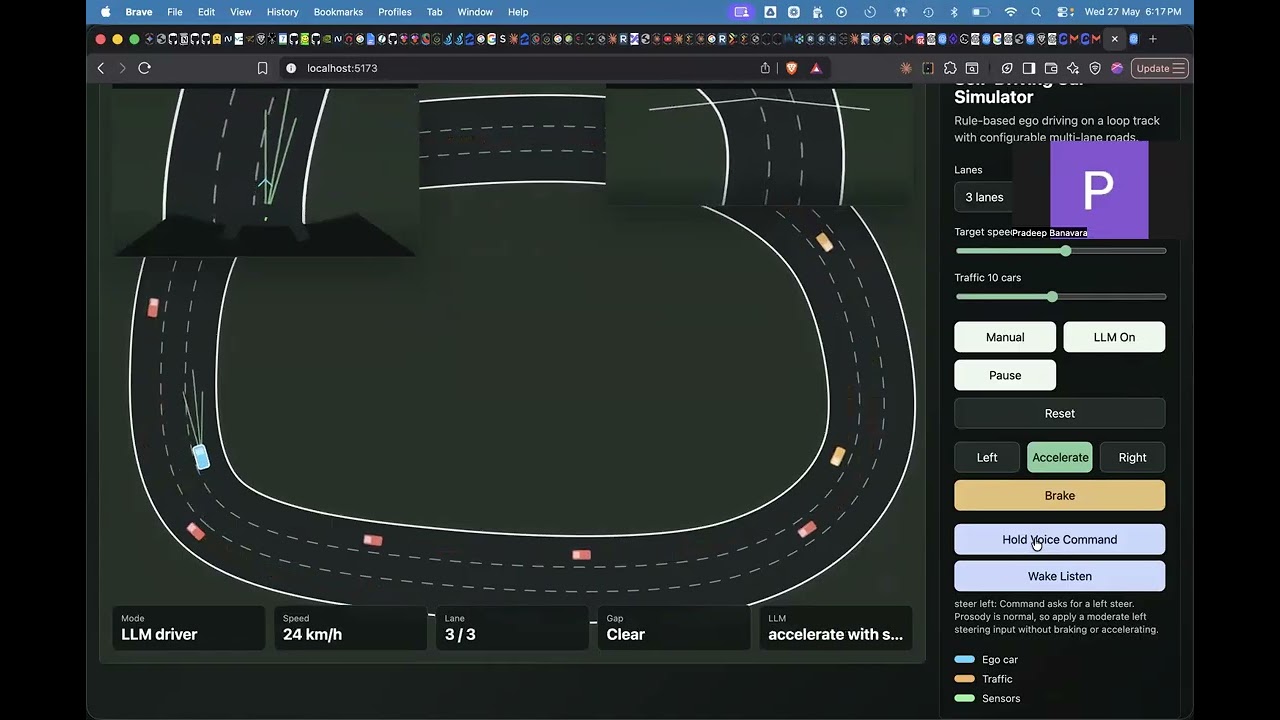The height and width of the screenshot is (720, 1280).
Task: Click the Pradeep Banavara avatar tile
Action: pos(1098,189)
